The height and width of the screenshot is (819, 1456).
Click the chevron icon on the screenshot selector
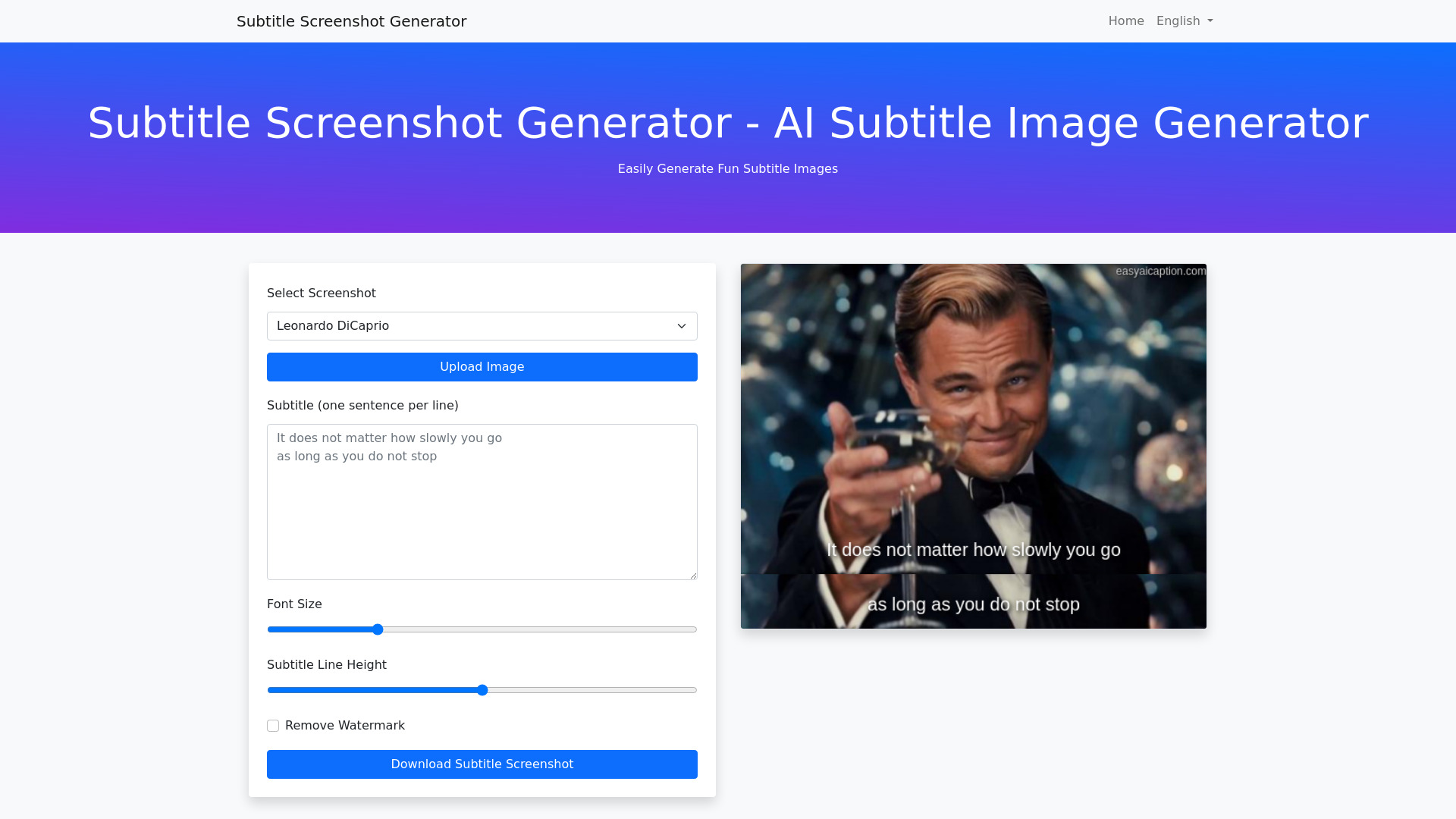(x=681, y=326)
